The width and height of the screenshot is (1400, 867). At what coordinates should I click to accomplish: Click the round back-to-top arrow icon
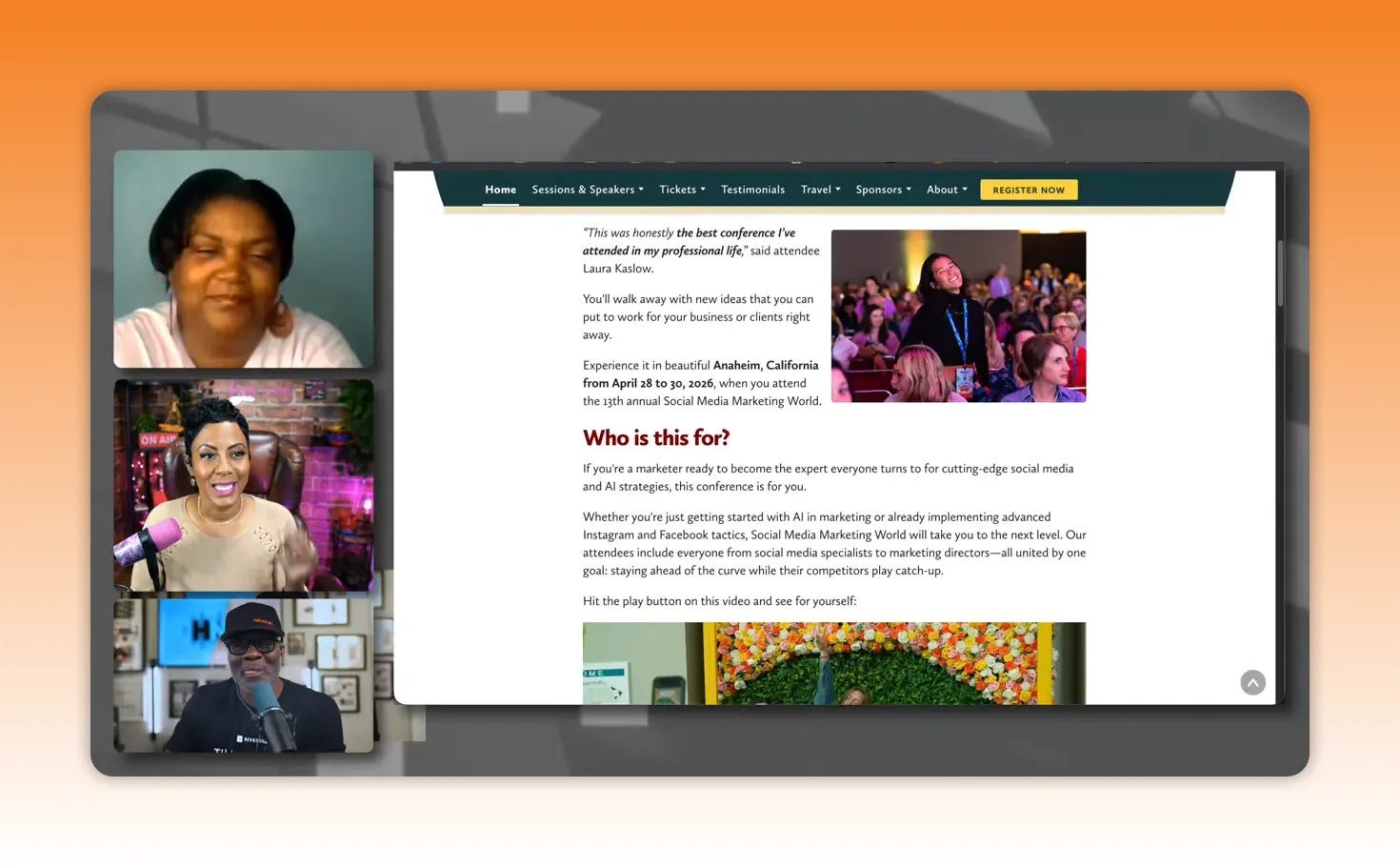[1252, 682]
